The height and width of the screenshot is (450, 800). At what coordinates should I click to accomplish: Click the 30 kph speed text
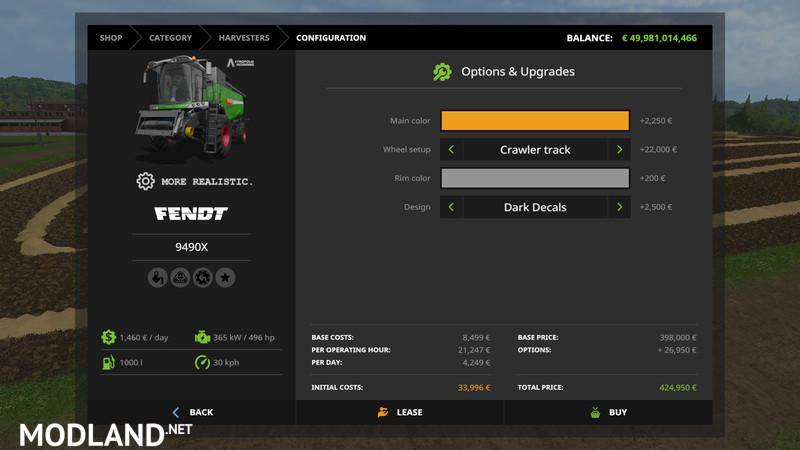pos(226,362)
